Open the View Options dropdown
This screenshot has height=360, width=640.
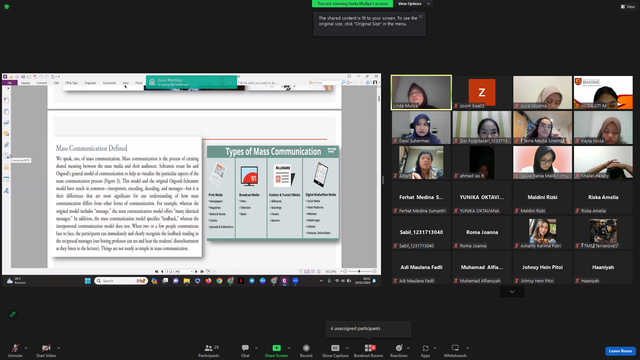tap(413, 4)
